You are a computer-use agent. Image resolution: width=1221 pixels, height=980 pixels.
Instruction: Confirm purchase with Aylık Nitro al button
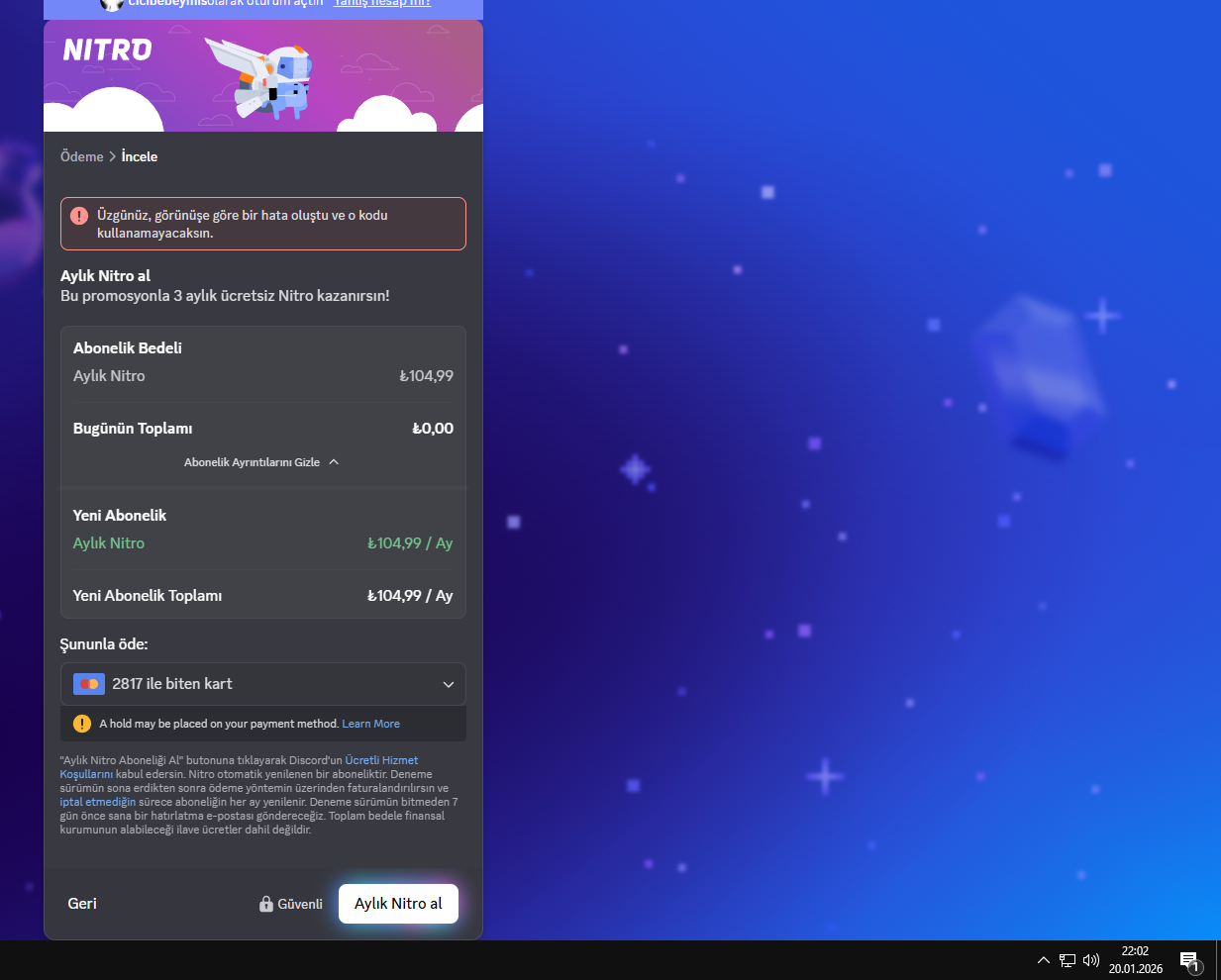point(398,904)
